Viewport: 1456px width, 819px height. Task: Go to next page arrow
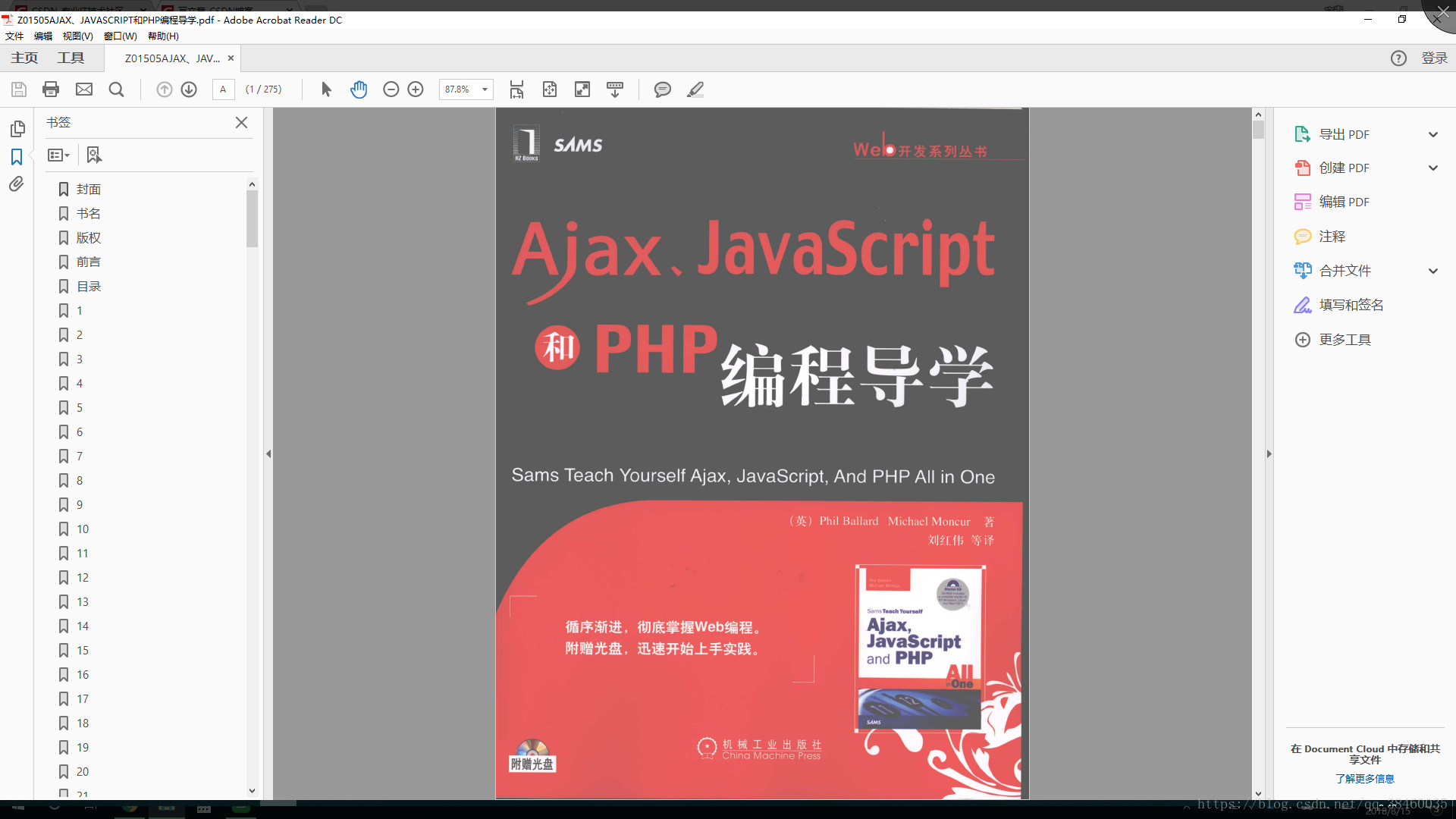(x=189, y=89)
